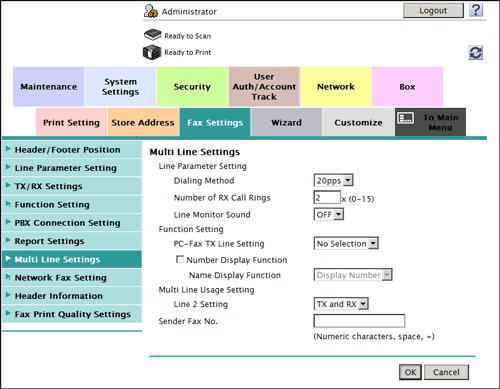This screenshot has width=500, height=389.
Task: Open Line Parameter Setting in sidebar
Action: [x=72, y=168]
